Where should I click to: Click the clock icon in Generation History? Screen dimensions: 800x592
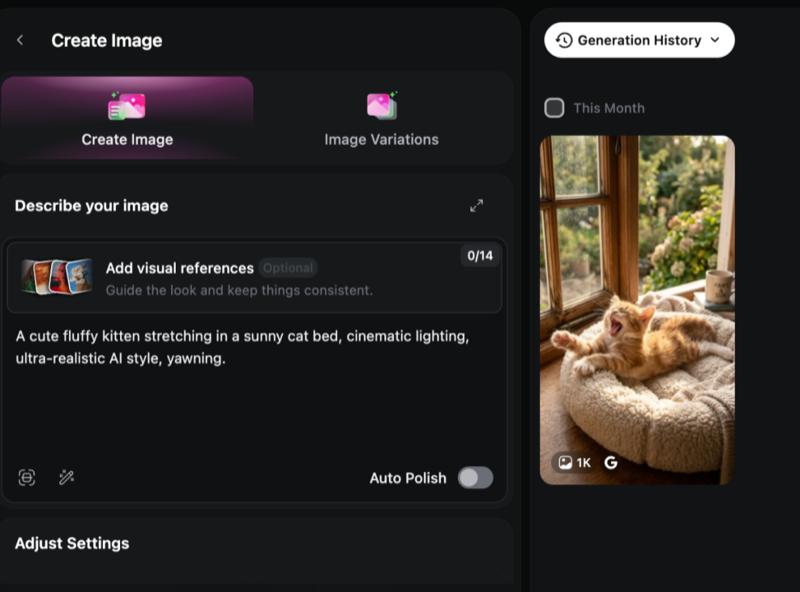(564, 40)
